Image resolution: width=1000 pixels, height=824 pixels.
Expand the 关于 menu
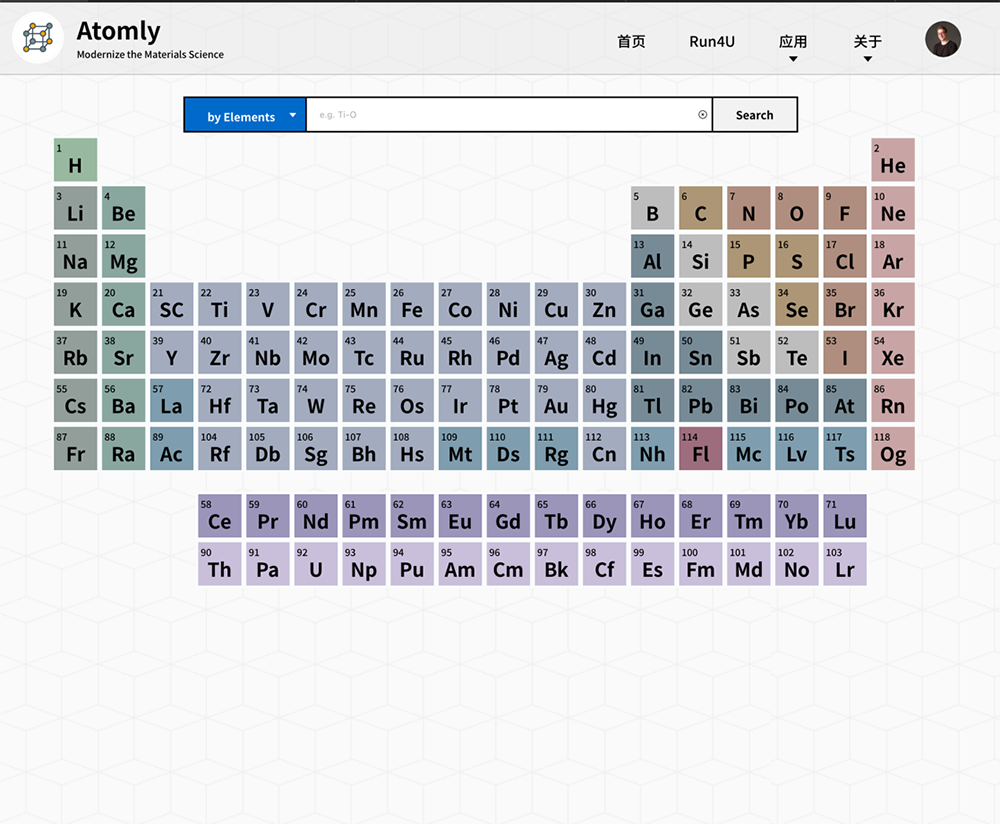click(x=867, y=43)
